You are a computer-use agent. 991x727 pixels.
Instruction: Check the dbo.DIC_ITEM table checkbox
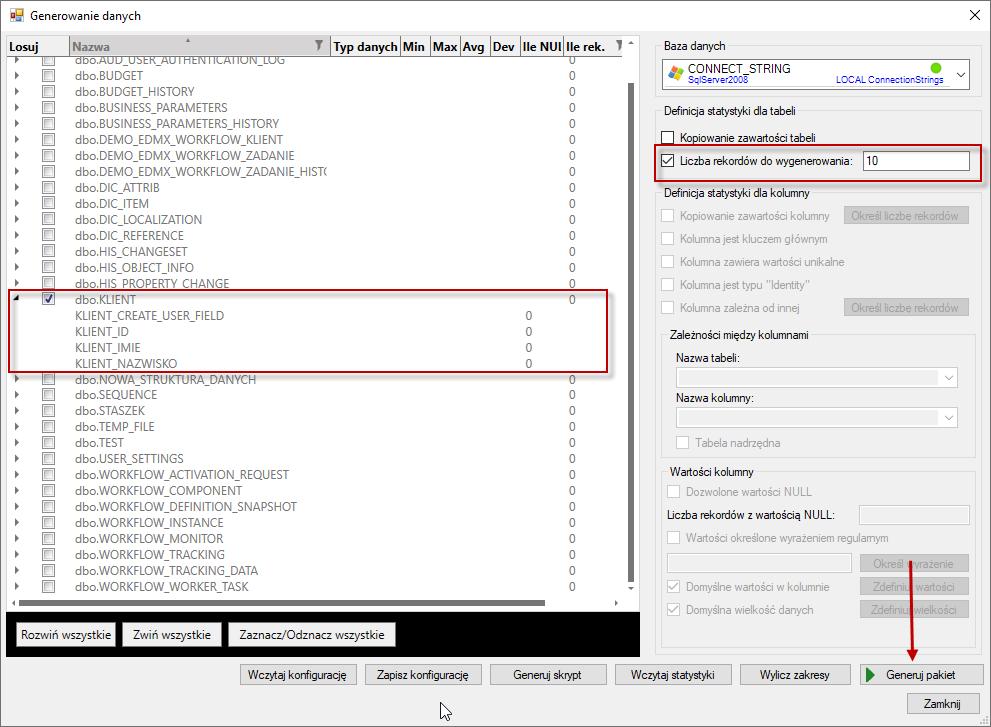tap(49, 204)
